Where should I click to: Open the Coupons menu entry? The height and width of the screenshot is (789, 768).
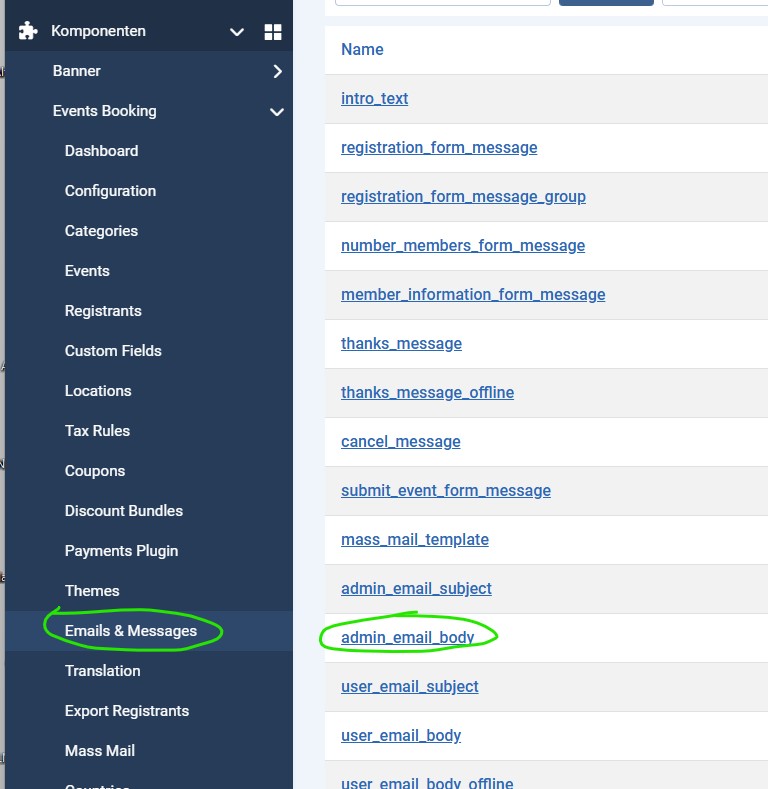point(95,471)
